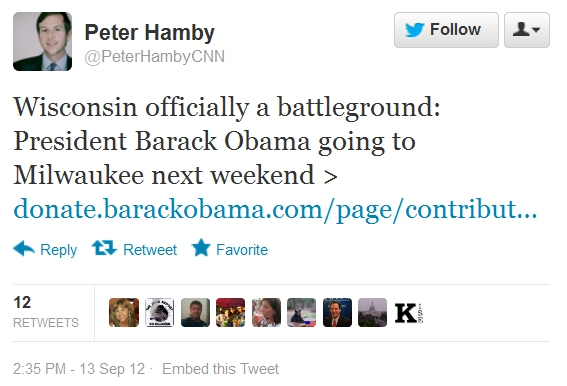567x386 pixels.
Task: Open the black bold K logo avatar
Action: pos(408,313)
